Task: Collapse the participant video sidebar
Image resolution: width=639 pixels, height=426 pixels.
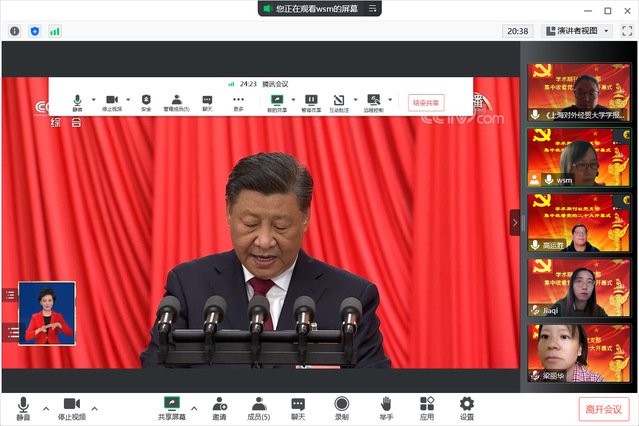Action: [515, 222]
